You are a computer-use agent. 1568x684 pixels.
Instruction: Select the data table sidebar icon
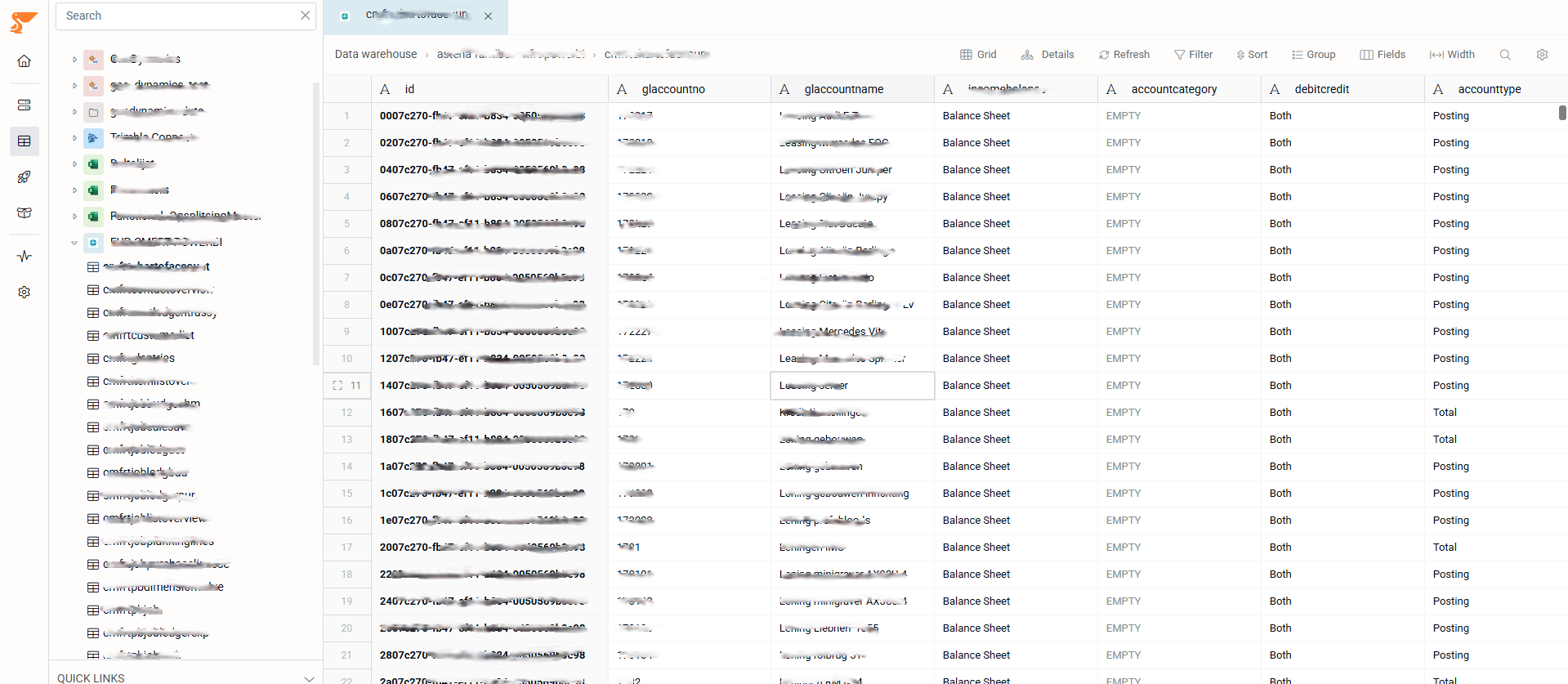point(25,141)
